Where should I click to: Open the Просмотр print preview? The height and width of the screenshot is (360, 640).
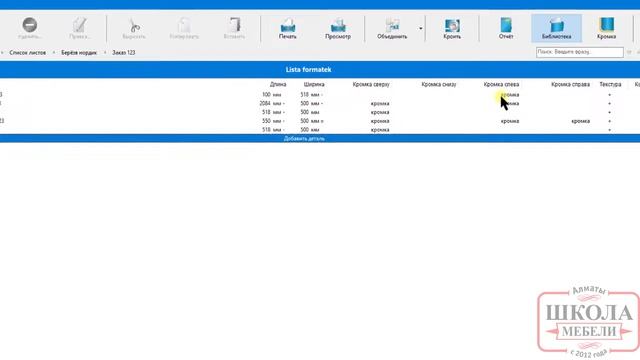(338, 28)
